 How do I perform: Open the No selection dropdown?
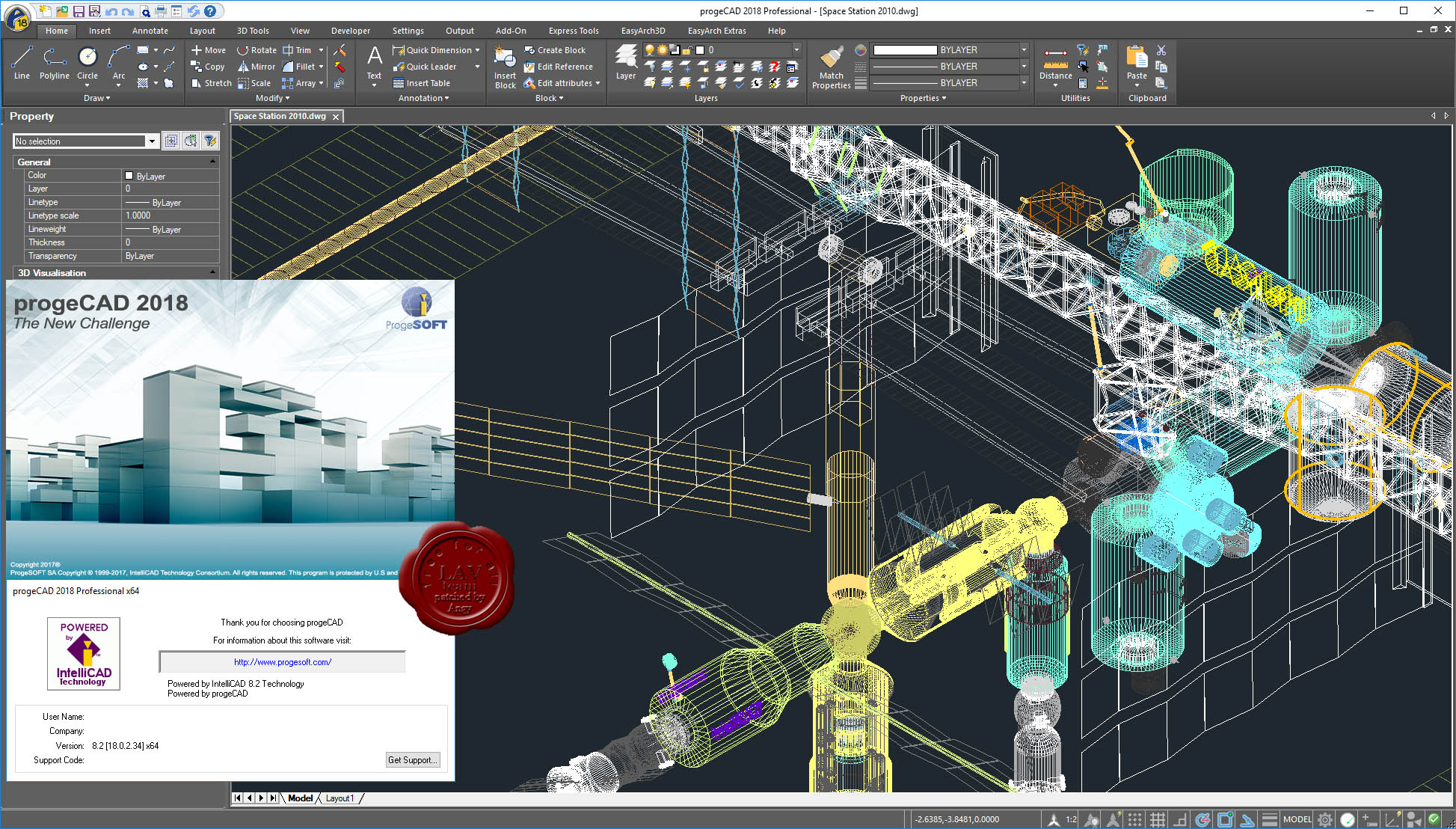coord(152,141)
